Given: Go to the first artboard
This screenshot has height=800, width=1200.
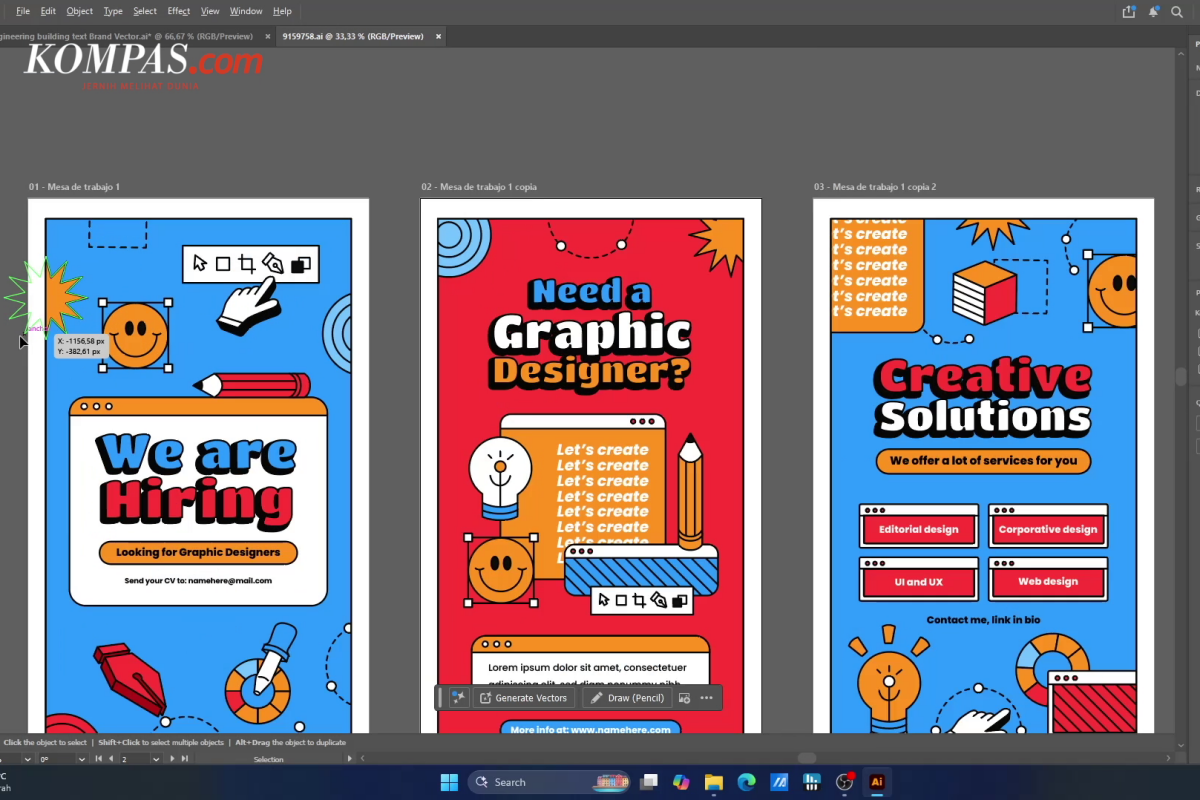Looking at the screenshot, I should pyautogui.click(x=97, y=759).
